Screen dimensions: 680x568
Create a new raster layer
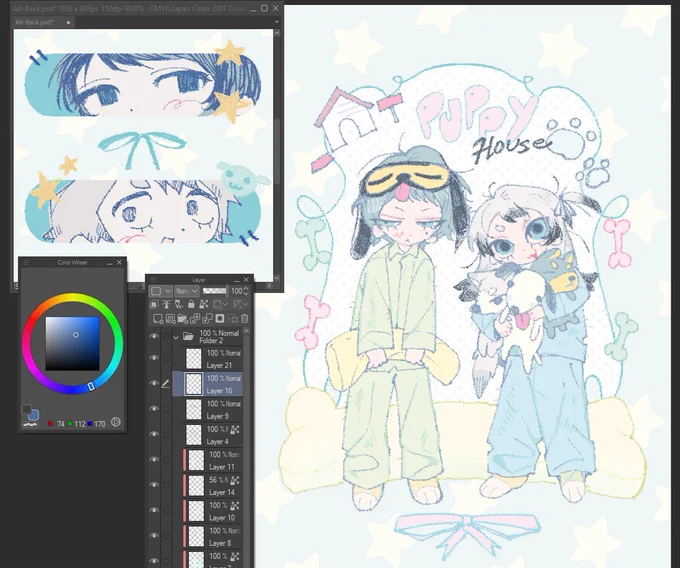click(158, 319)
